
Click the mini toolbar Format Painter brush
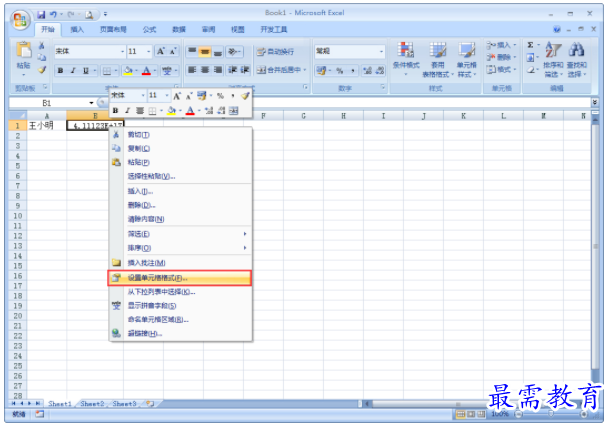click(x=245, y=96)
